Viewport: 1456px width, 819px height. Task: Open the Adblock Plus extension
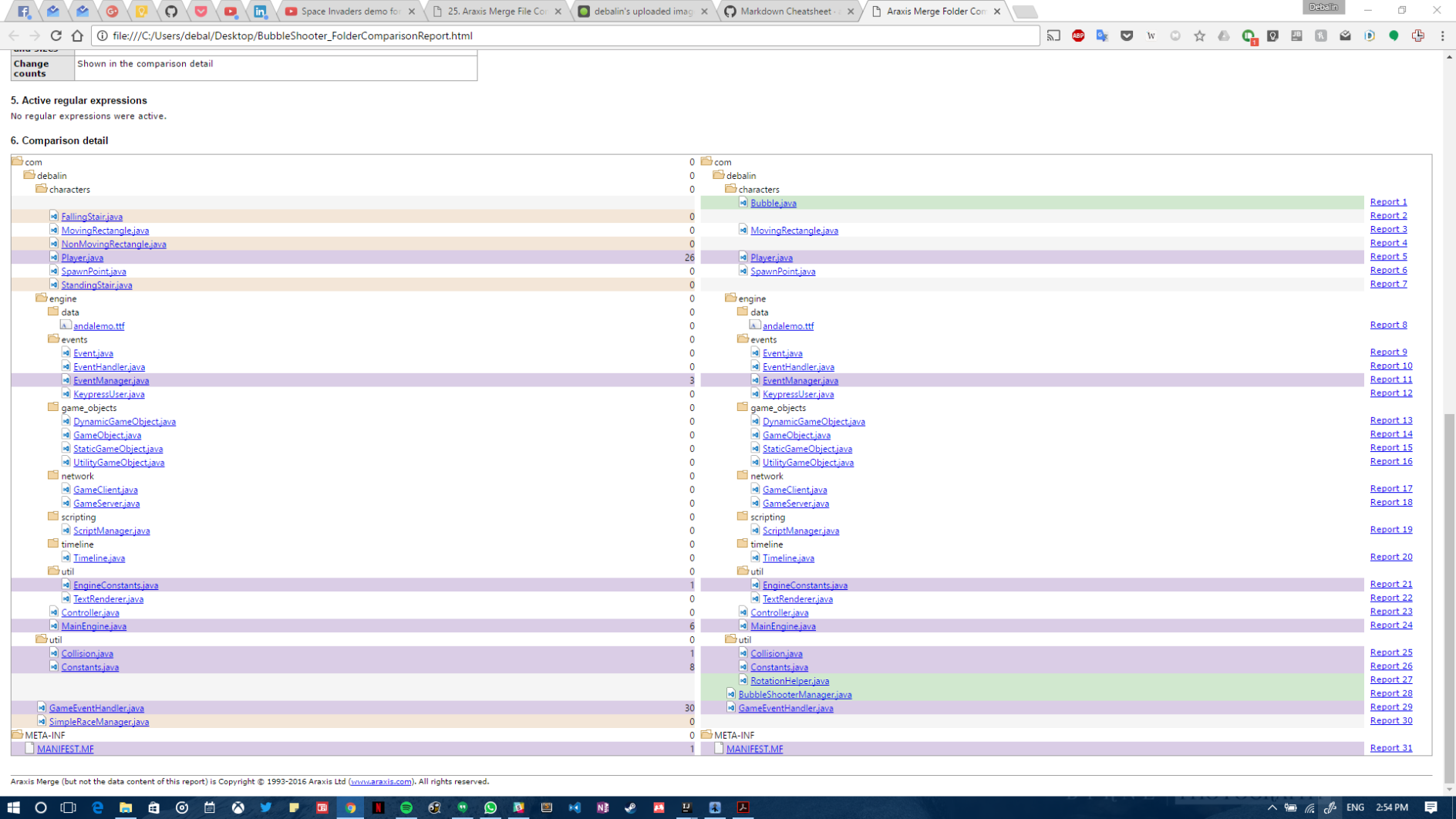coord(1077,35)
